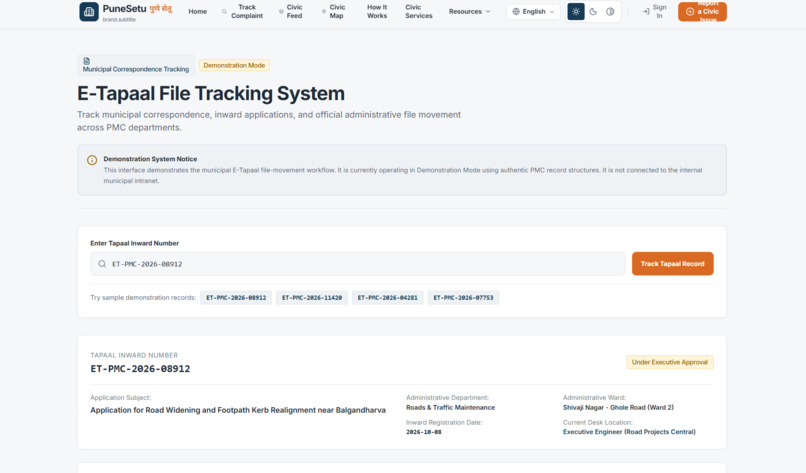This screenshot has height=473, width=806.
Task: Click Shivaji Nagar - Ghole Road ward text
Action: [618, 407]
